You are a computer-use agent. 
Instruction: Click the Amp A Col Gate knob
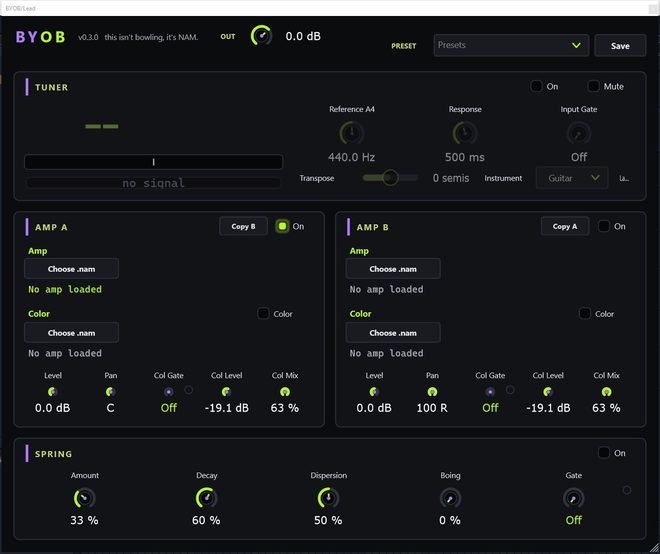click(x=168, y=392)
